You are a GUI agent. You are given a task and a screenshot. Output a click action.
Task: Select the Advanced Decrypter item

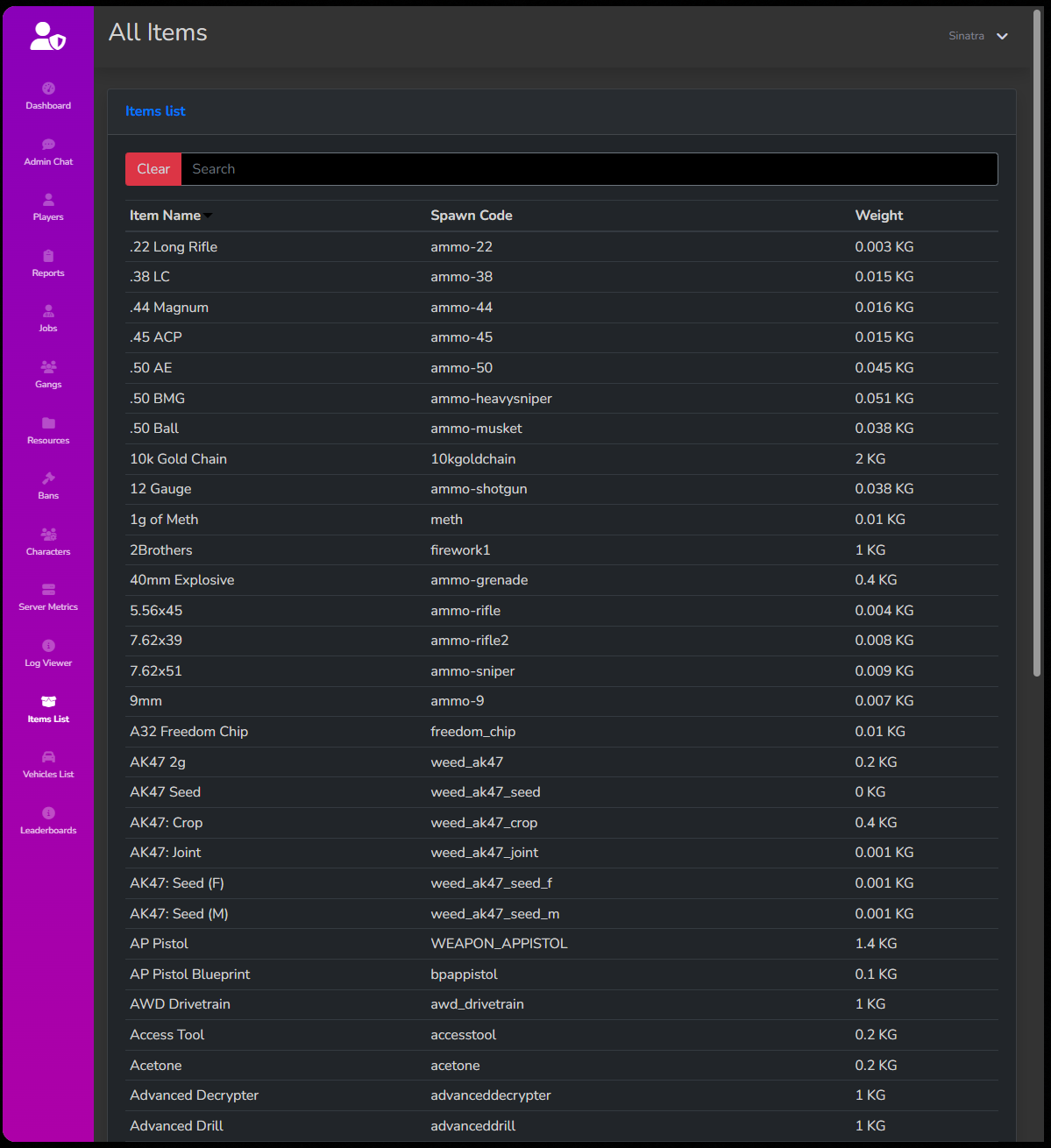click(x=195, y=1095)
